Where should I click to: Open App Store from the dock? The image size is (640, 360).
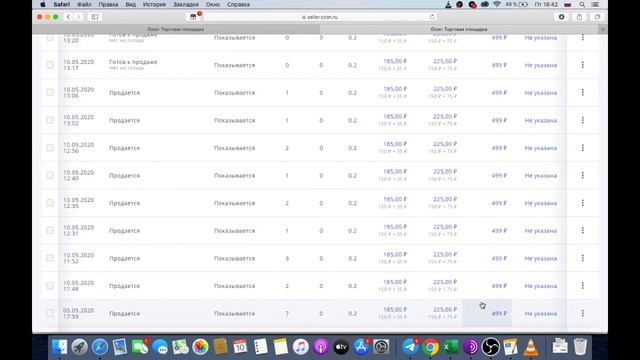361,347
